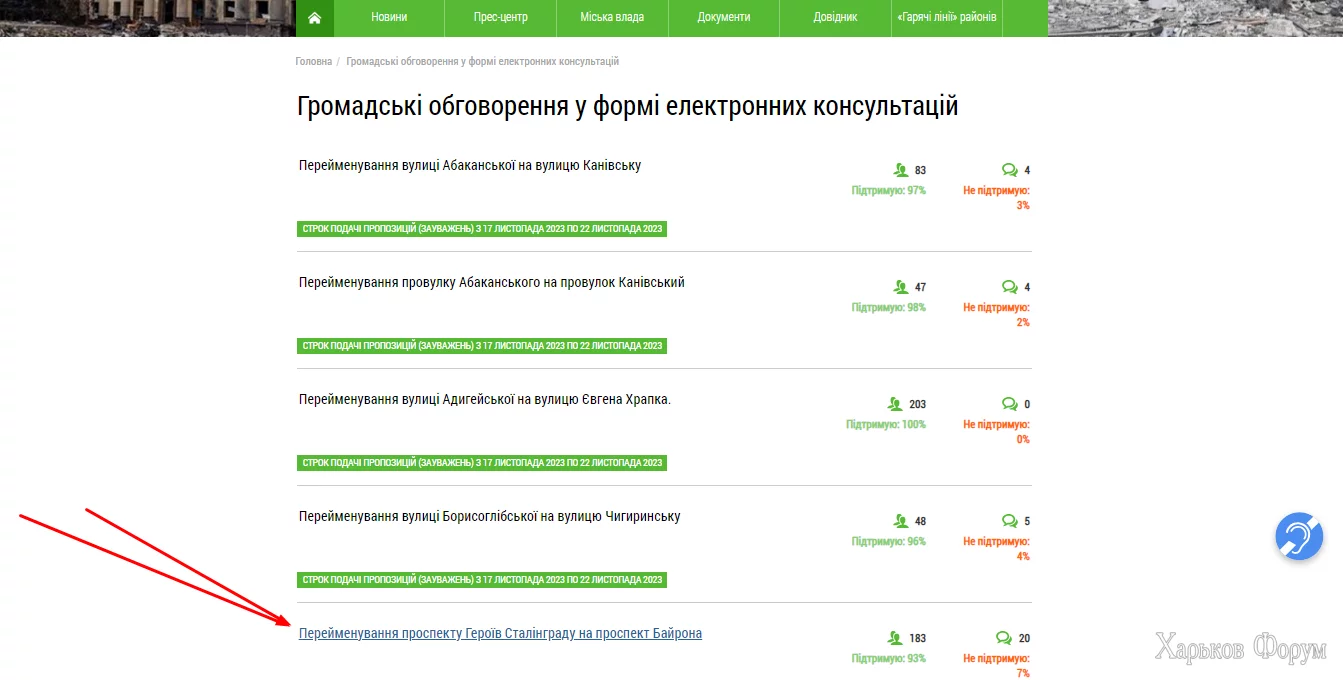Click the supporters icon beside 183
Viewport: 1343px width, 680px height.
pyautogui.click(x=895, y=638)
